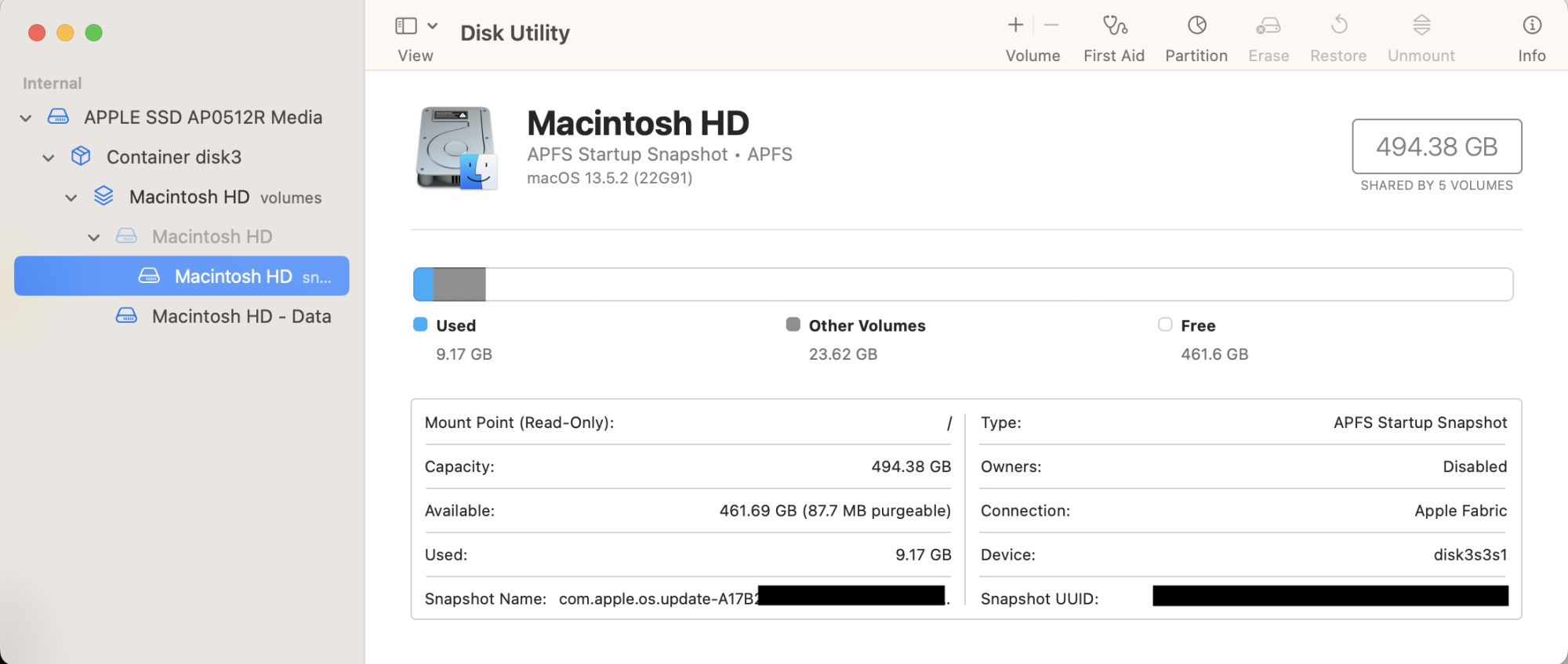
Task: Click the 494.38 GB capacity box
Action: tap(1437, 147)
